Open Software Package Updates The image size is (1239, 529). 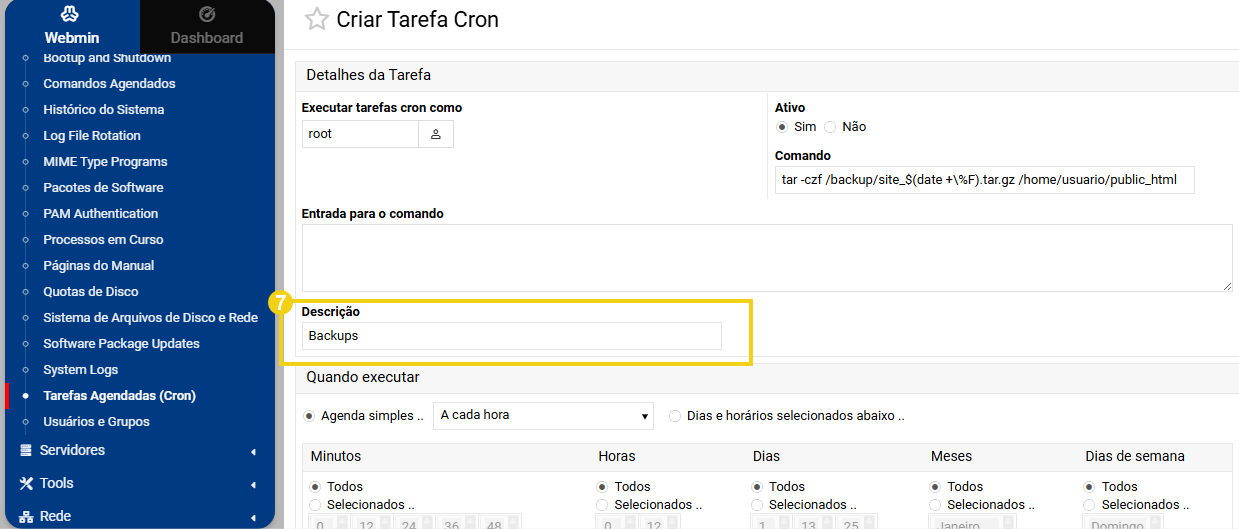click(121, 344)
